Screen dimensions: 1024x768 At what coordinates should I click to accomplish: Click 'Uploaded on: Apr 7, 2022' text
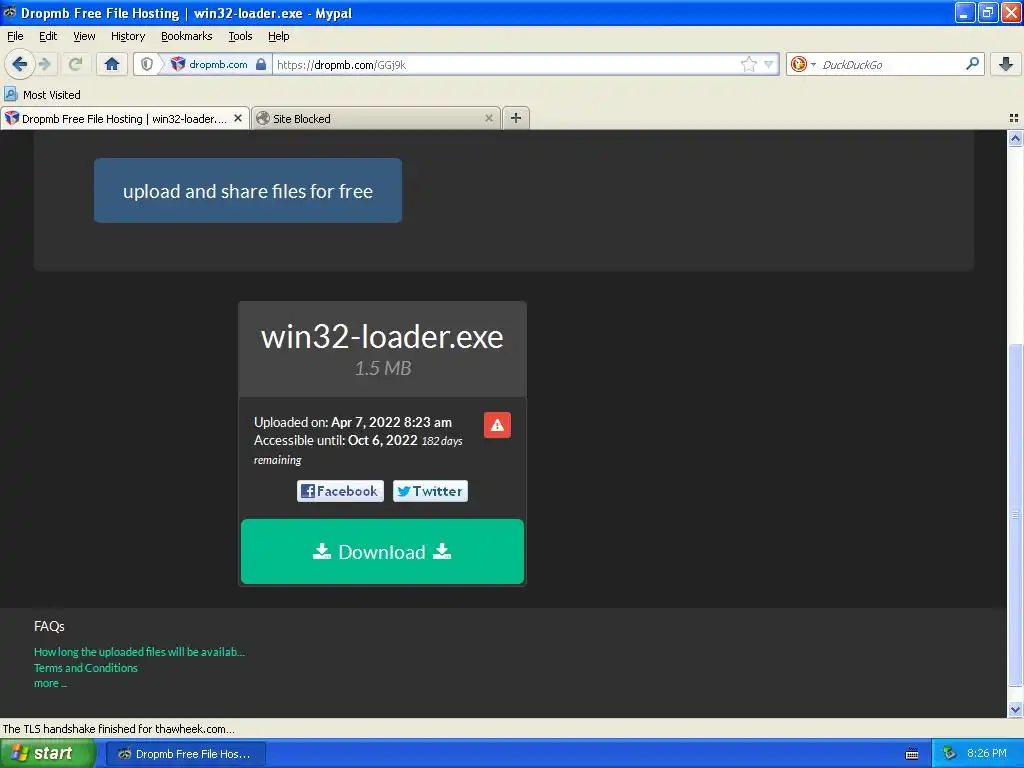(353, 422)
